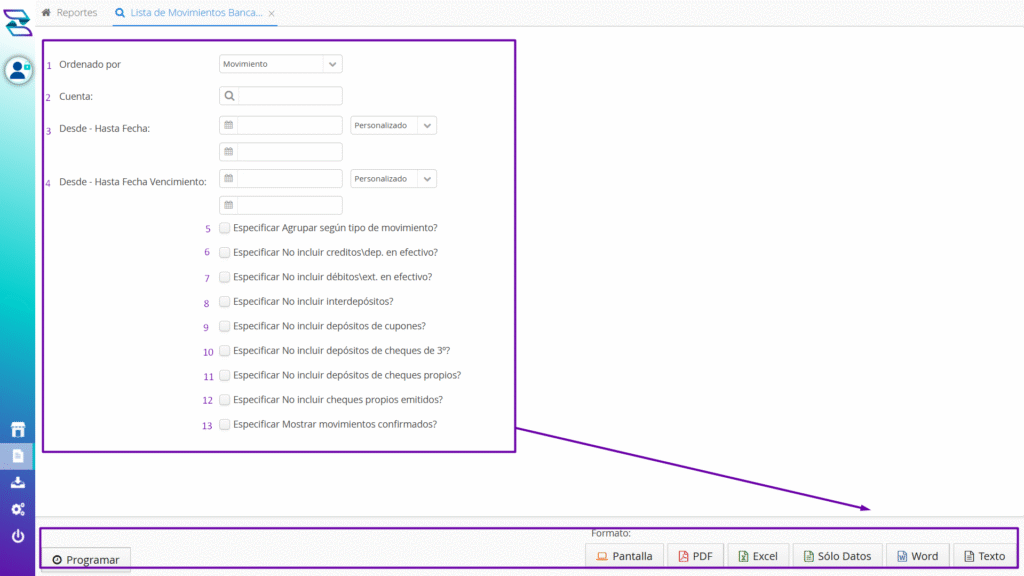Screen dimensions: 1024x576
Task: Expand Personalizado dropdown for Fecha Vencimiento
Action: [x=393, y=179]
